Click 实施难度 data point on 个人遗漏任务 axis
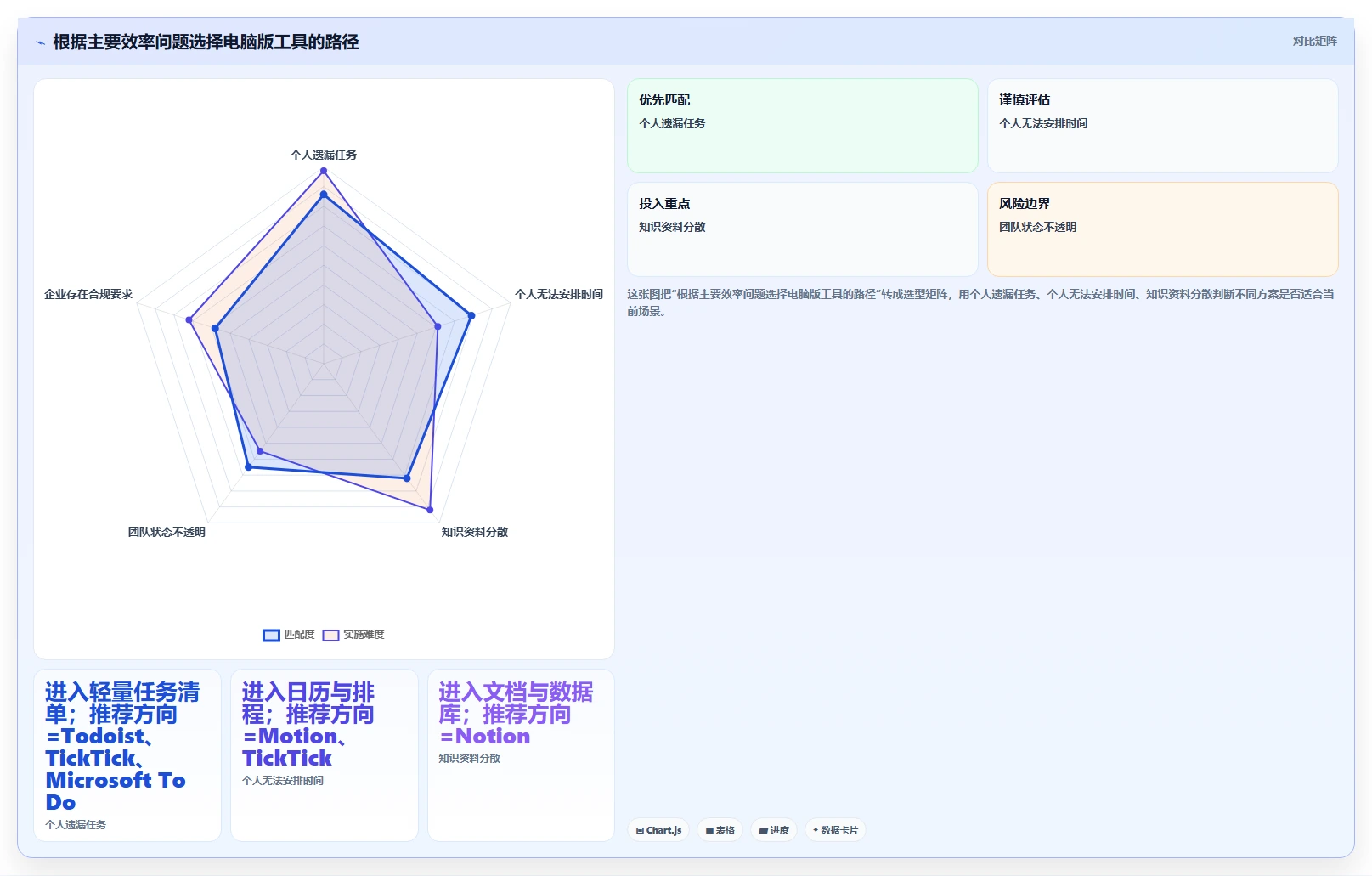1372x876 pixels. coord(324,171)
